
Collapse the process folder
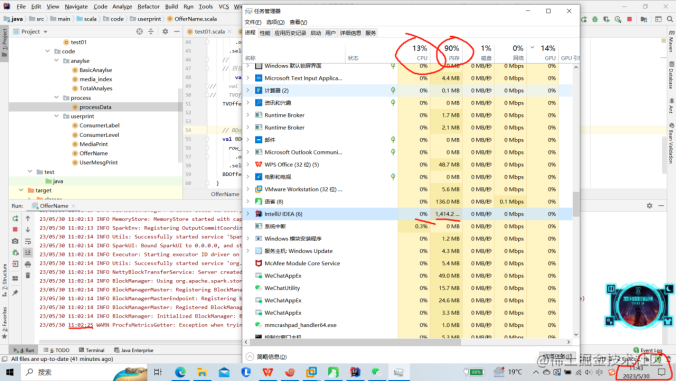(x=56, y=98)
